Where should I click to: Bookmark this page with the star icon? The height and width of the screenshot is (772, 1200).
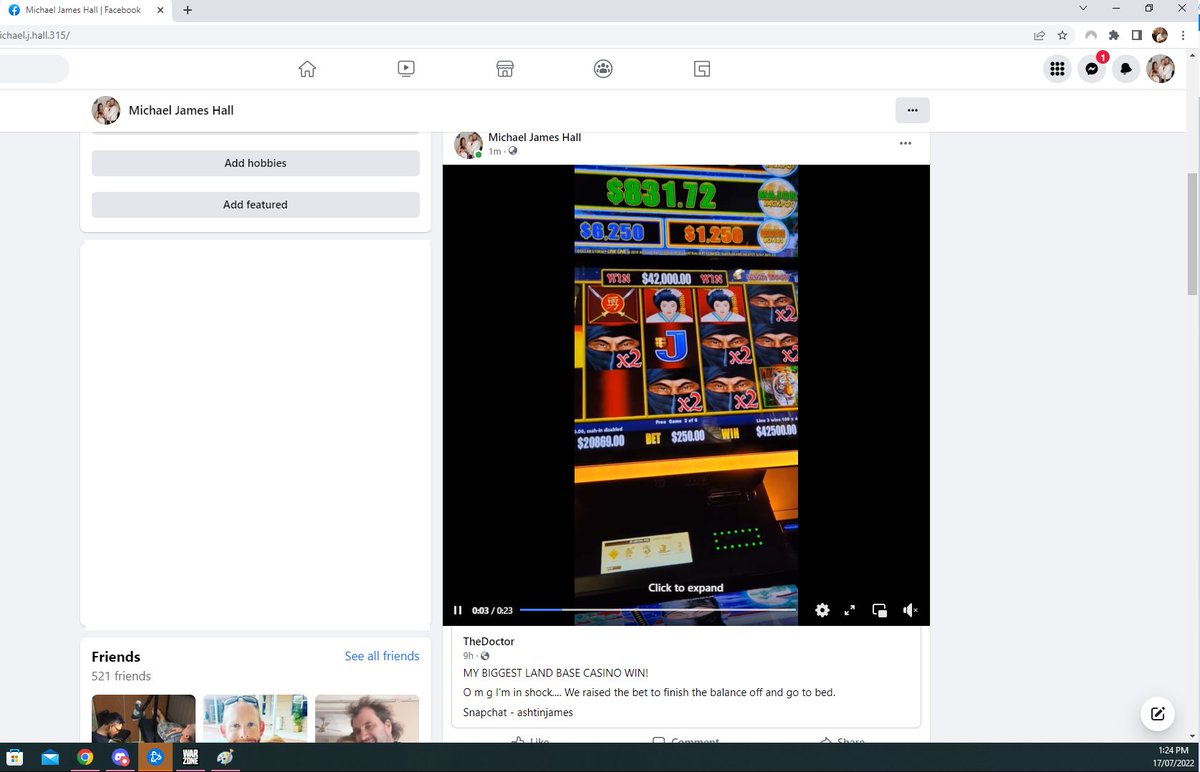point(1062,35)
